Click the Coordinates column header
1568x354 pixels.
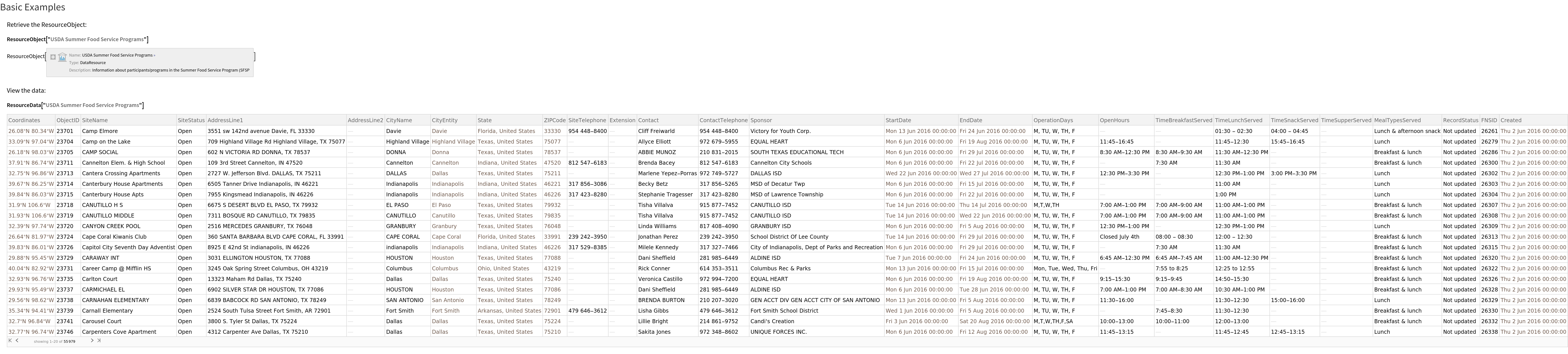tap(24, 120)
